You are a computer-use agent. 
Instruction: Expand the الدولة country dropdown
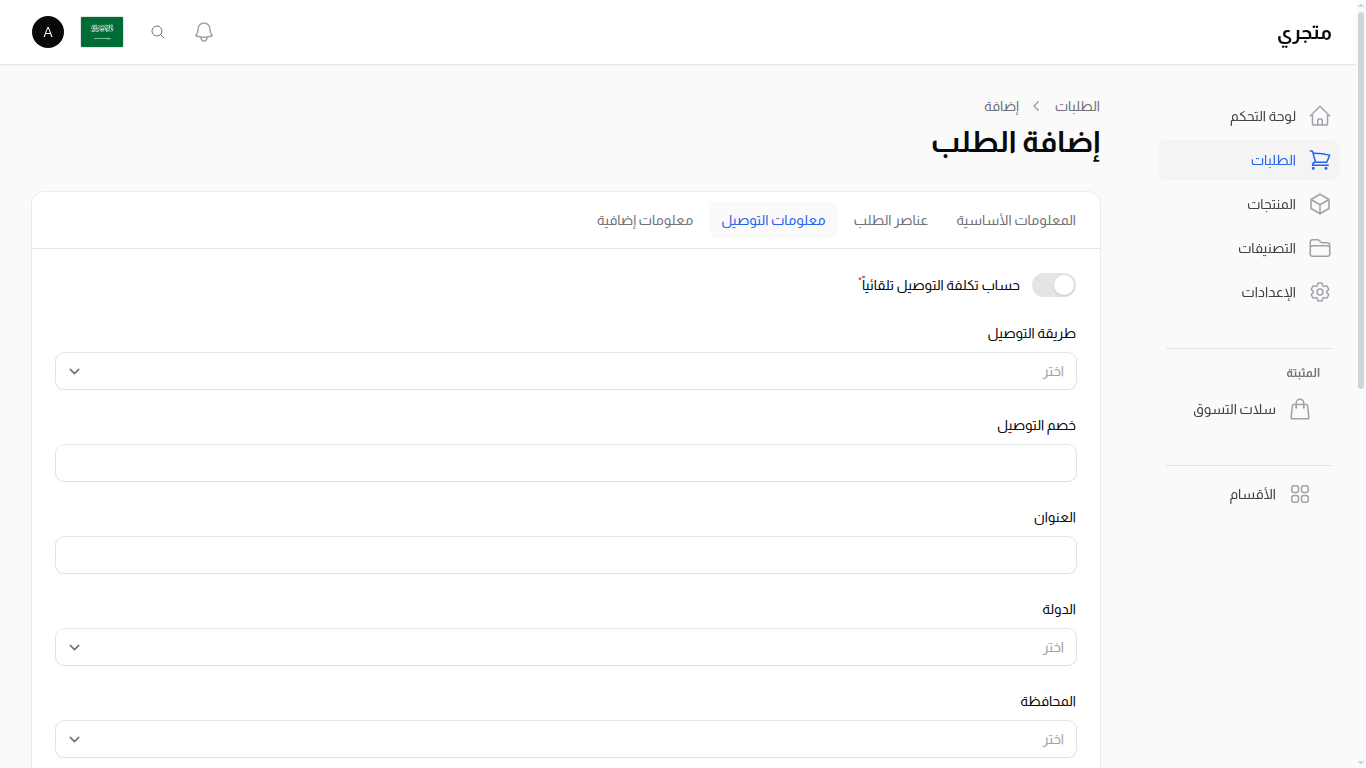[566, 647]
